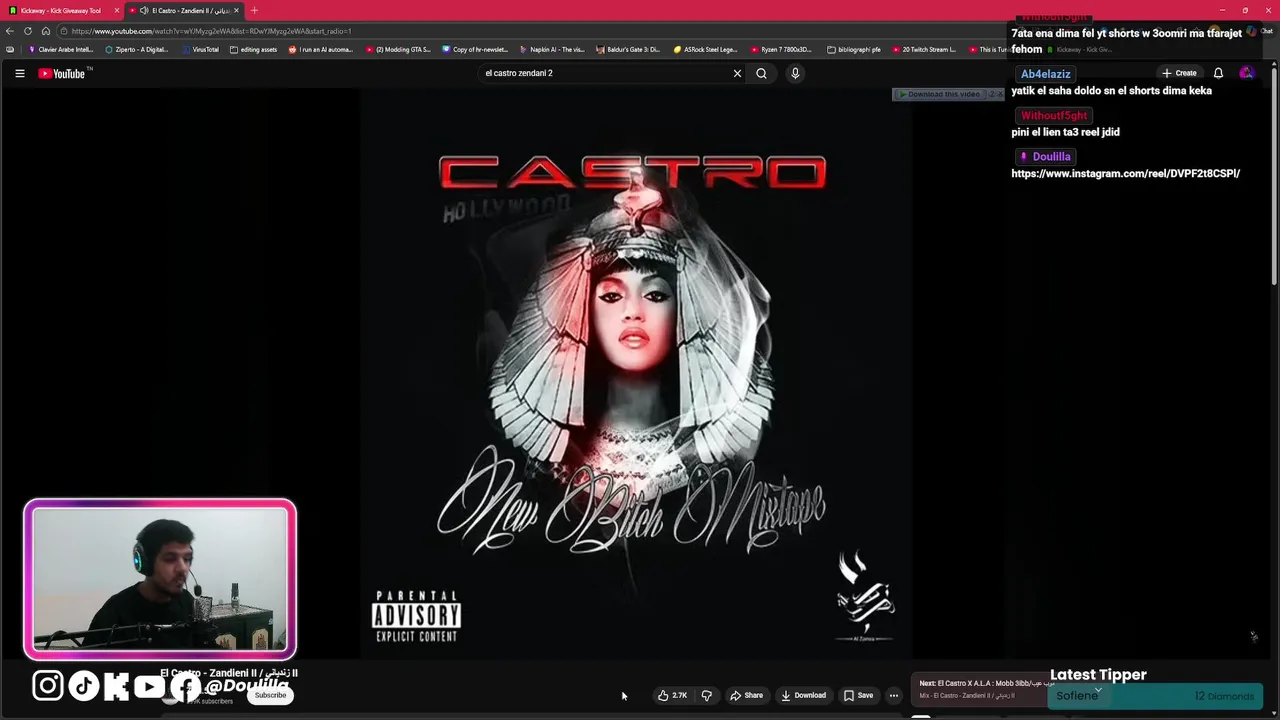Run search with magnifying glass button

click(x=761, y=73)
